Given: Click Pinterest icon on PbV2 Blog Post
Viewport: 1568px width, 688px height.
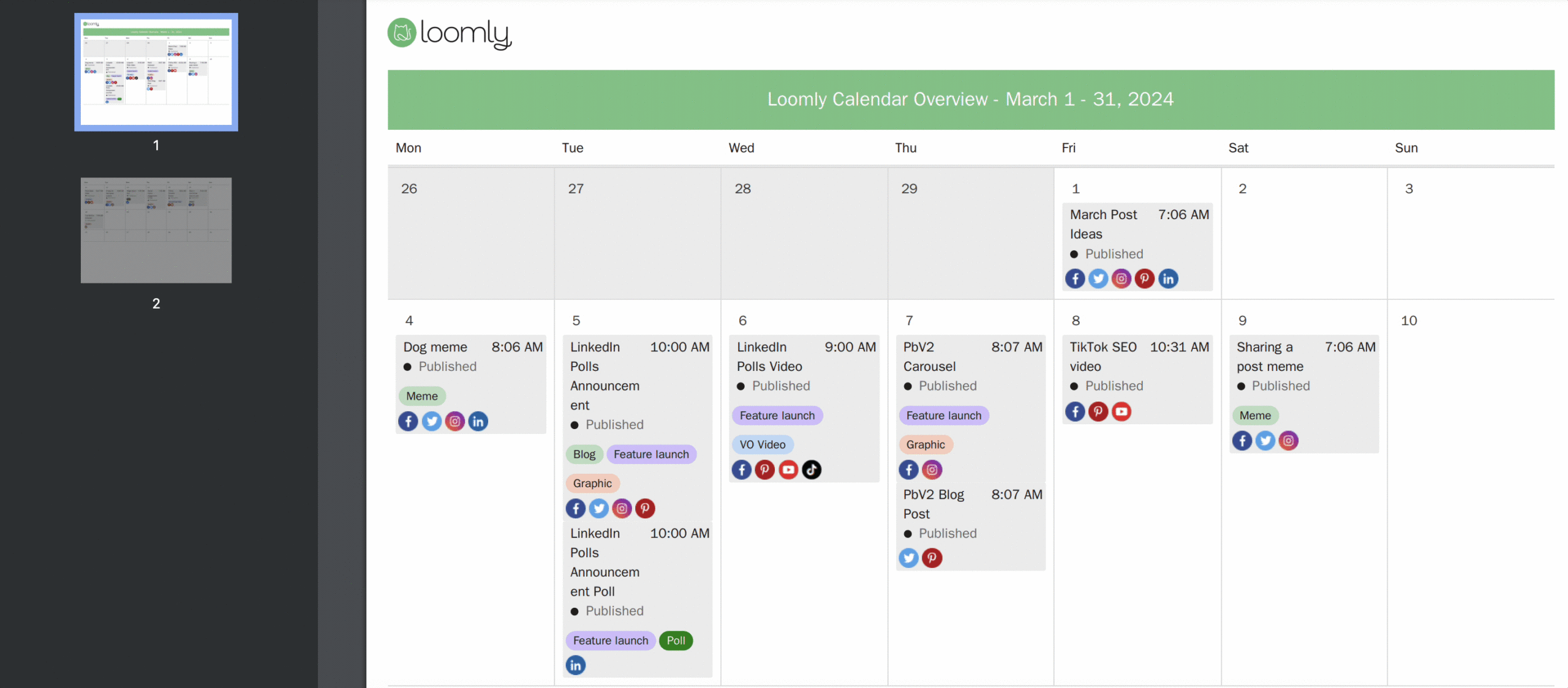Looking at the screenshot, I should (932, 558).
